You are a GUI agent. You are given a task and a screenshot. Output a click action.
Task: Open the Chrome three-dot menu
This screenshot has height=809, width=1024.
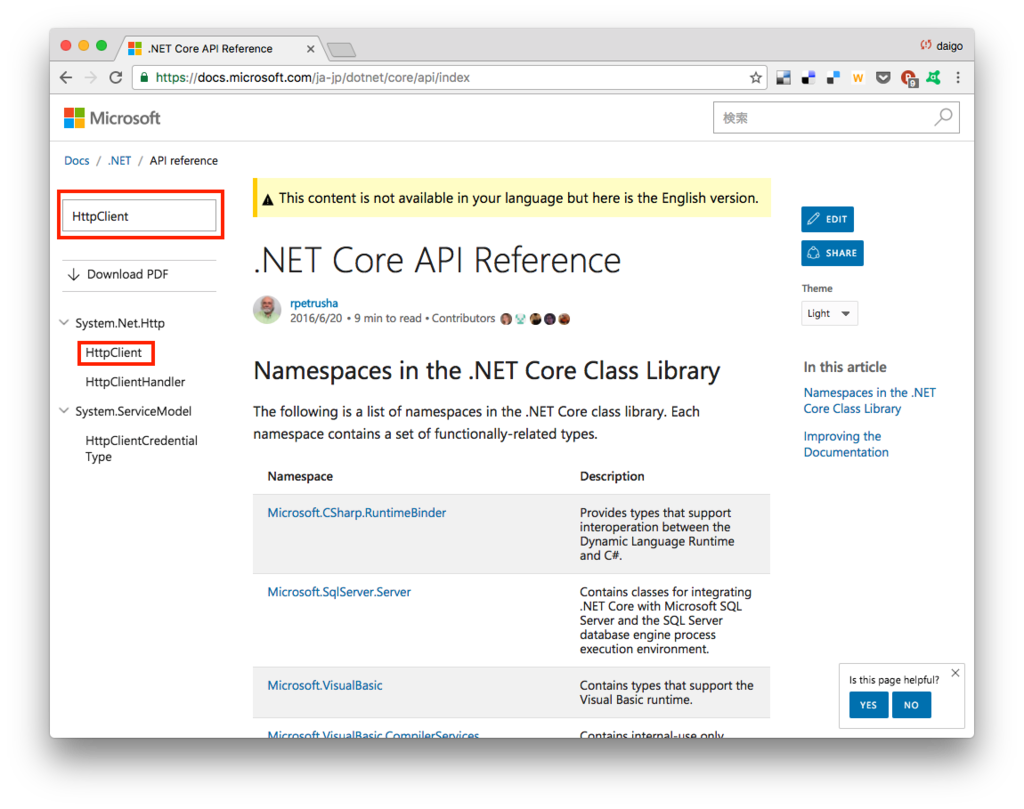[958, 78]
